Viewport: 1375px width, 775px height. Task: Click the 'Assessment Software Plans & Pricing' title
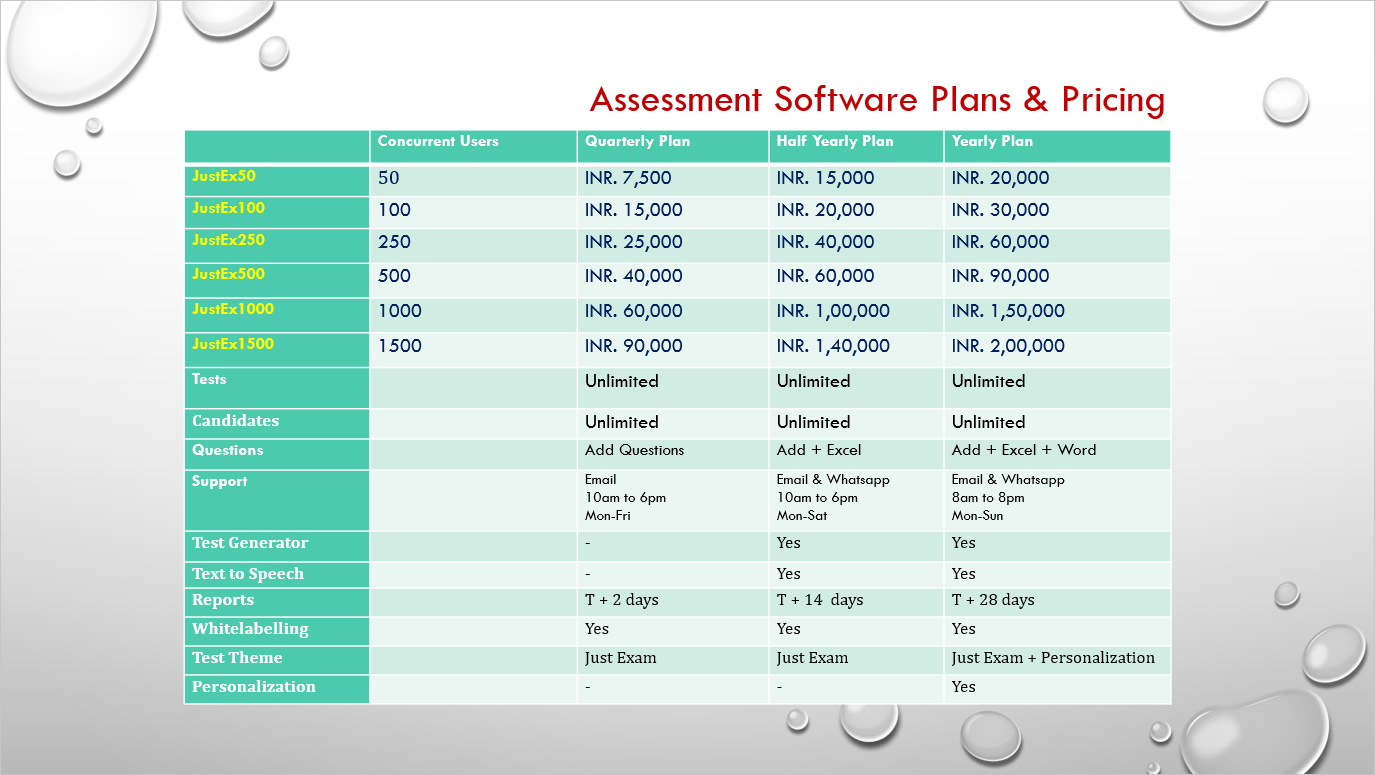tap(877, 100)
